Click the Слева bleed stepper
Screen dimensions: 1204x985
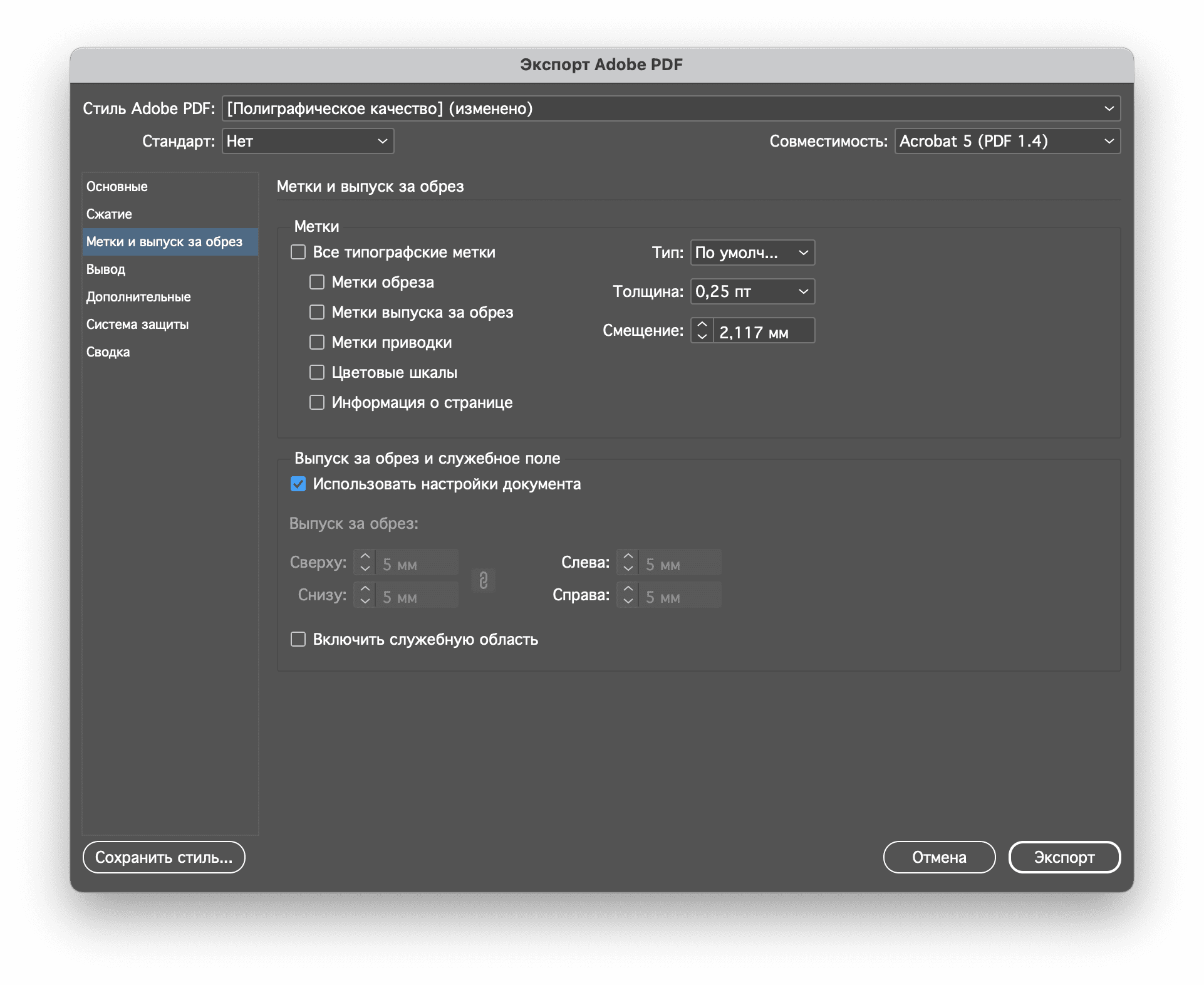click(628, 562)
